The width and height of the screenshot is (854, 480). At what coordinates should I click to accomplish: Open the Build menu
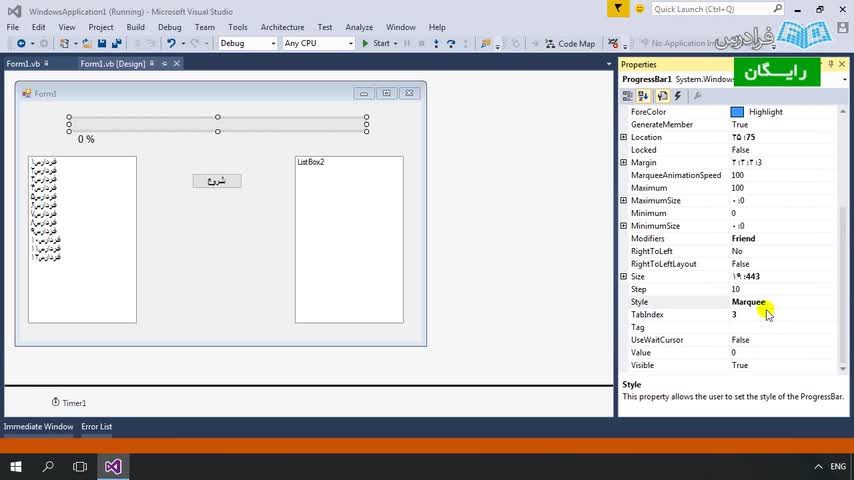(136, 27)
